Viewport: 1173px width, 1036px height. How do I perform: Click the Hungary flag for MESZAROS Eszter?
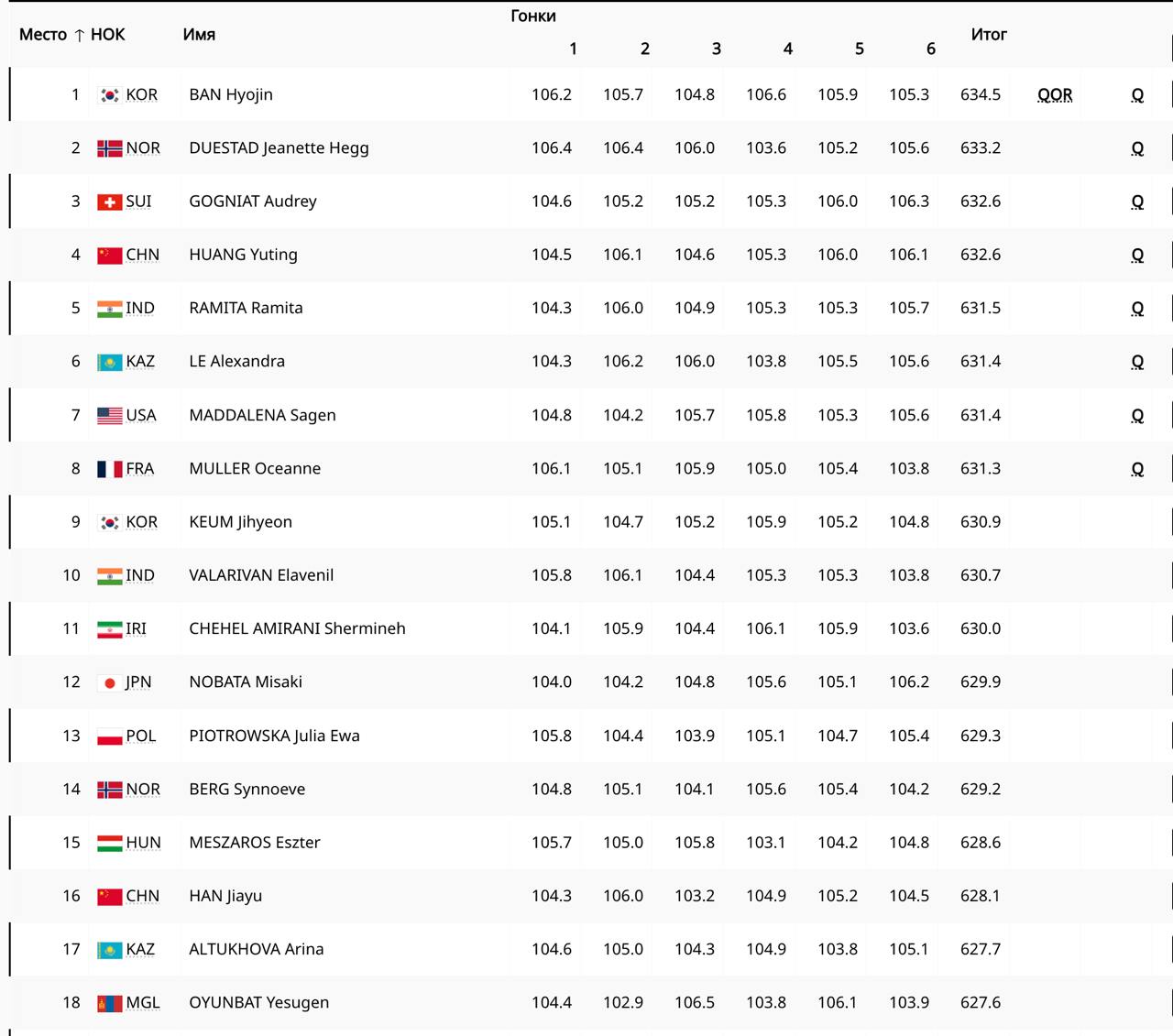(x=110, y=843)
